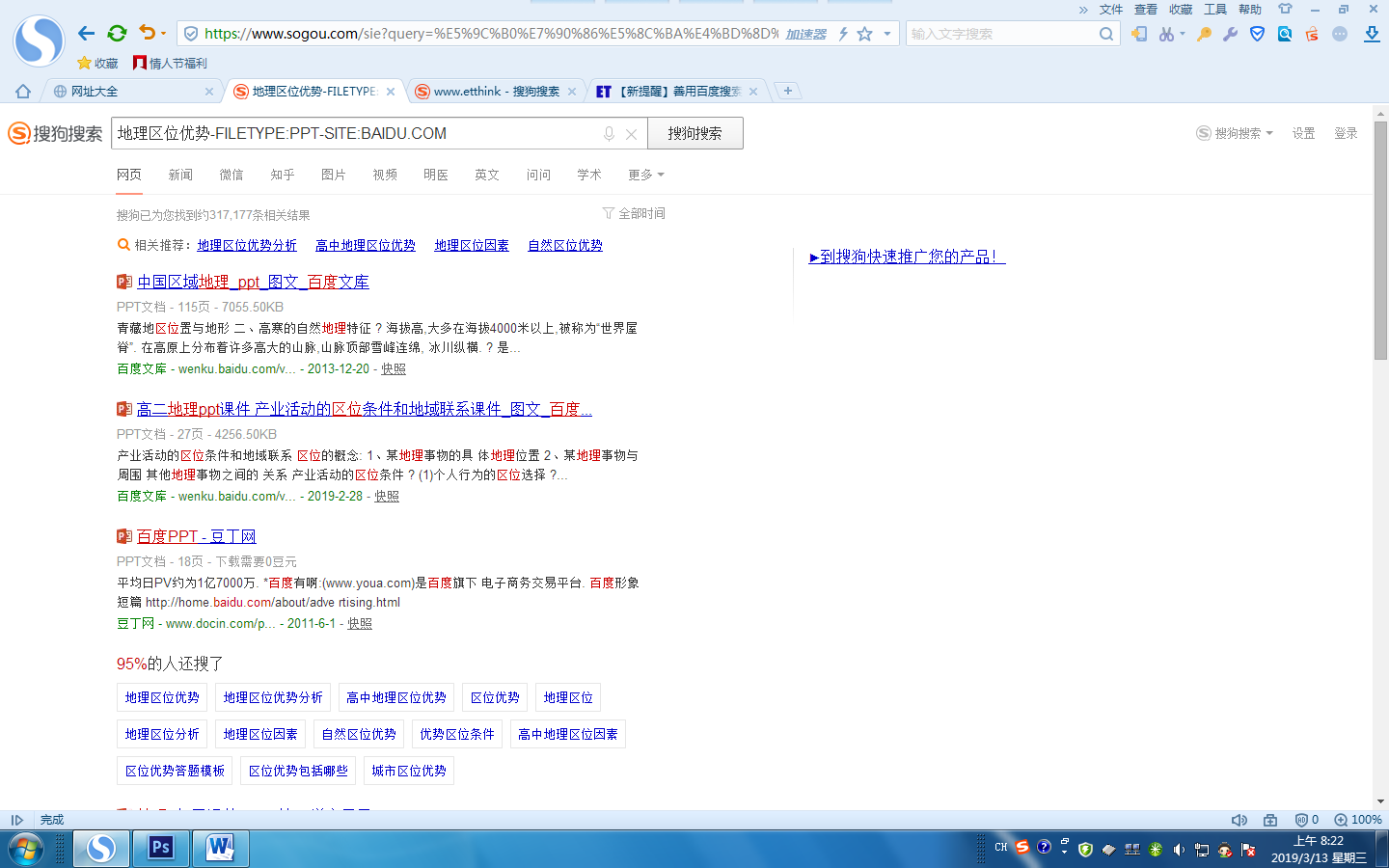Click the address bar site security shield
The image size is (1389, 868).
[191, 34]
